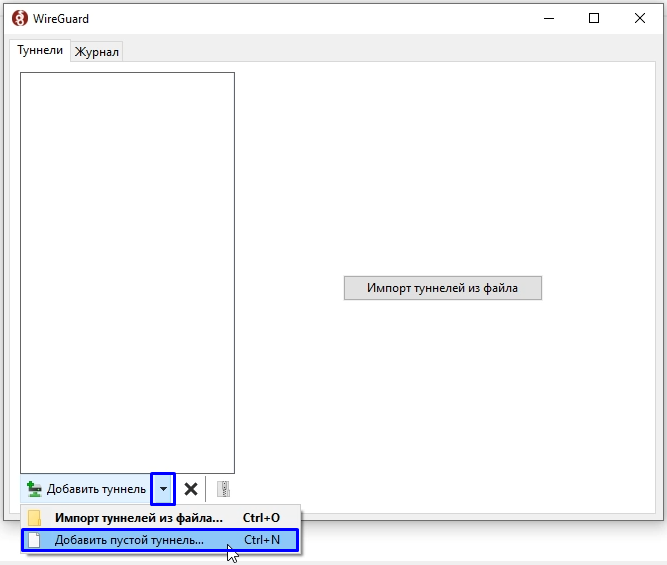Click the folder icon in dropdown menu
The width and height of the screenshot is (667, 565).
35,518
